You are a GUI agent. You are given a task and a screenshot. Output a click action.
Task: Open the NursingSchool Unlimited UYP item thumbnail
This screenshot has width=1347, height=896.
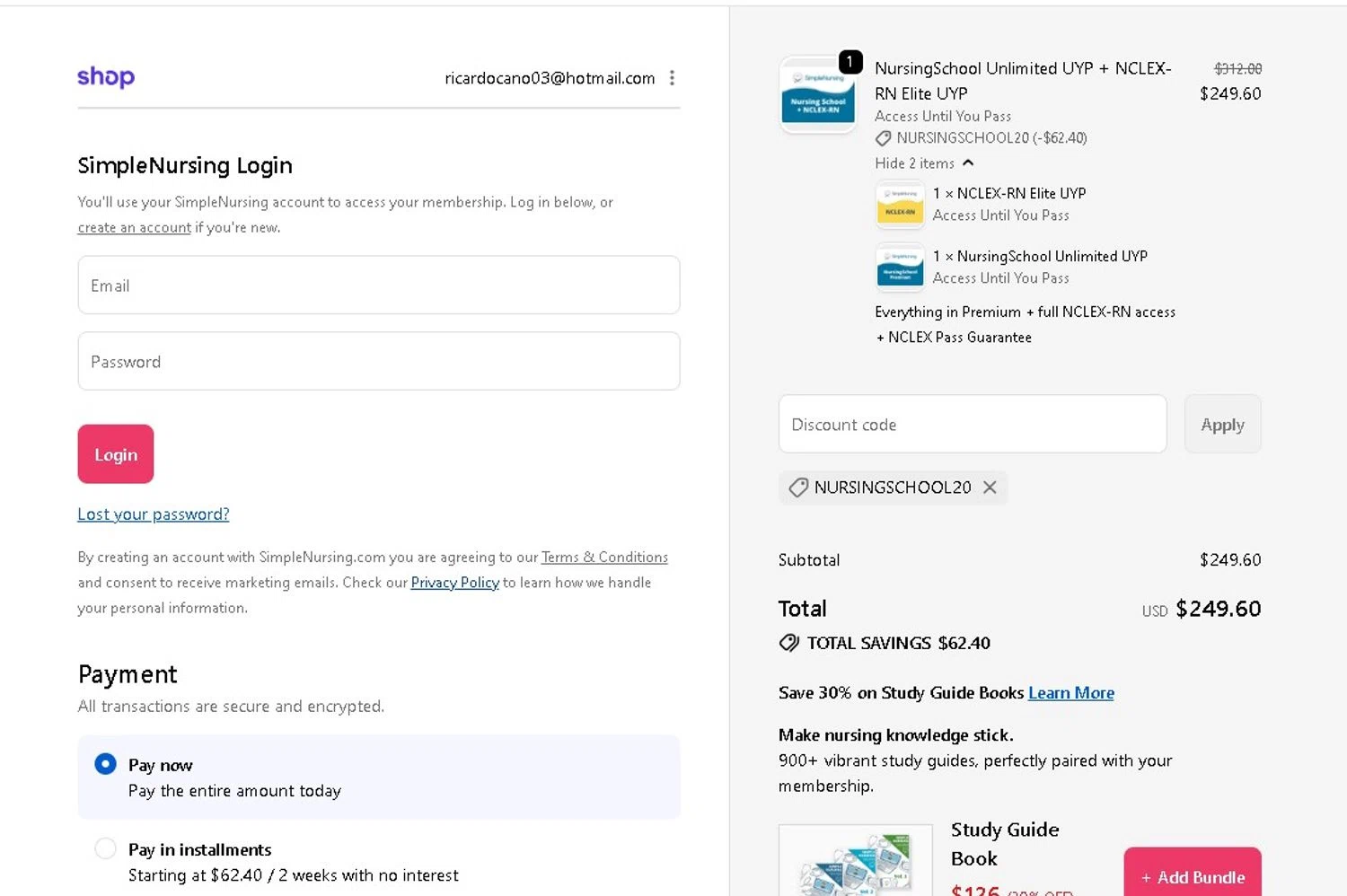pos(900,268)
